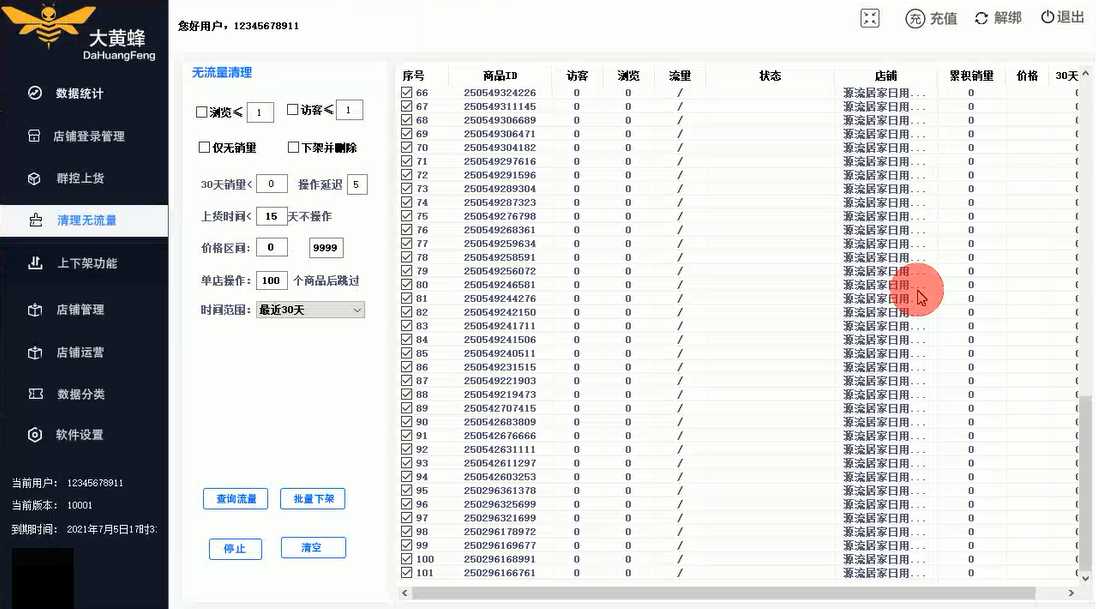Viewport: 1096px width, 609px height.
Task: Click the 数据统计 sidebar icon
Action: point(35,93)
